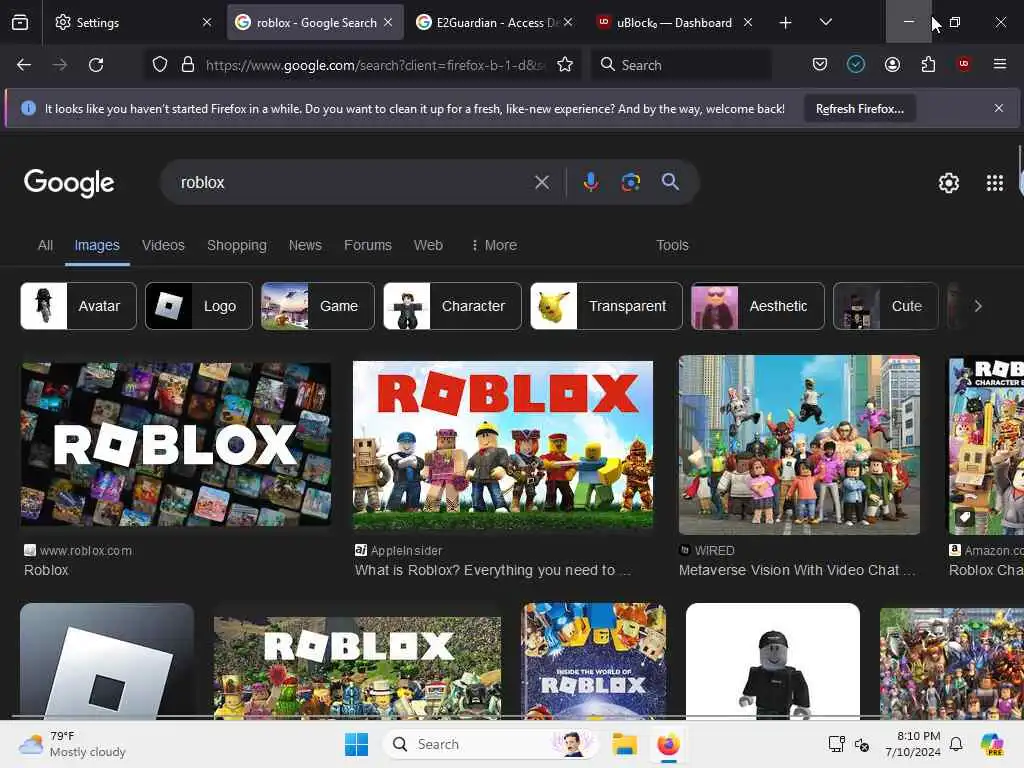View site security lock info
Screen dimensions: 1024x768
pos(188,65)
